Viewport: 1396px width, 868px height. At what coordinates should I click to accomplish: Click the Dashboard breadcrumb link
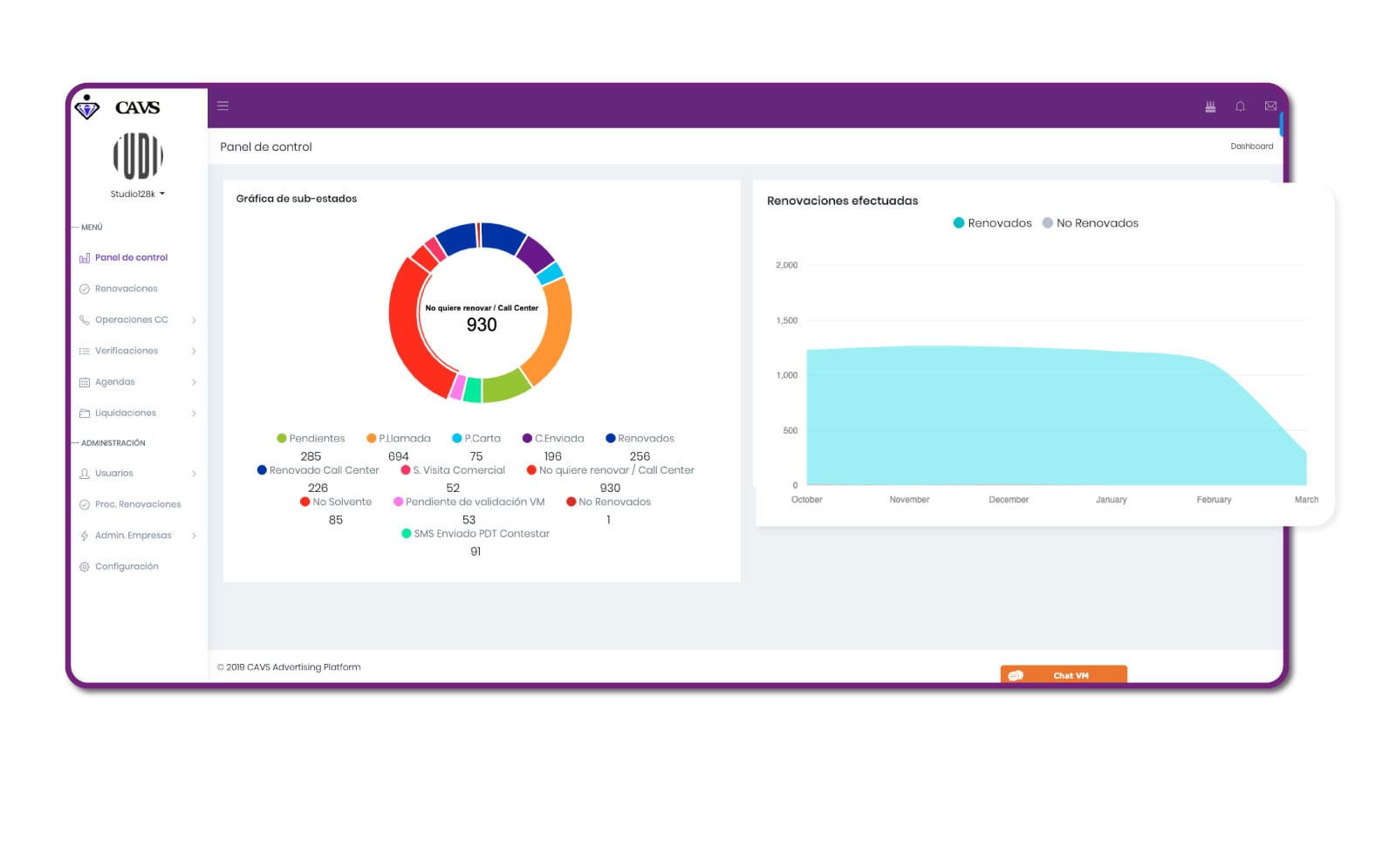point(1251,147)
